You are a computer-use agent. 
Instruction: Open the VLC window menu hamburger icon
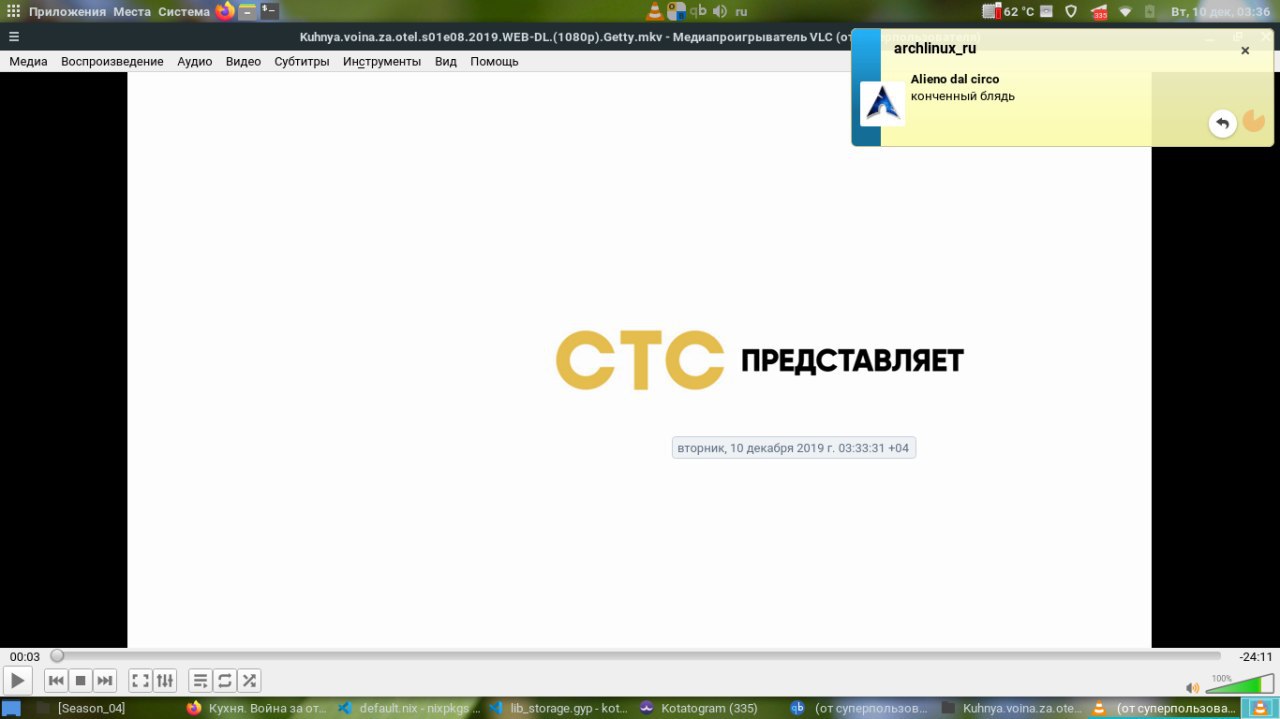tap(14, 37)
